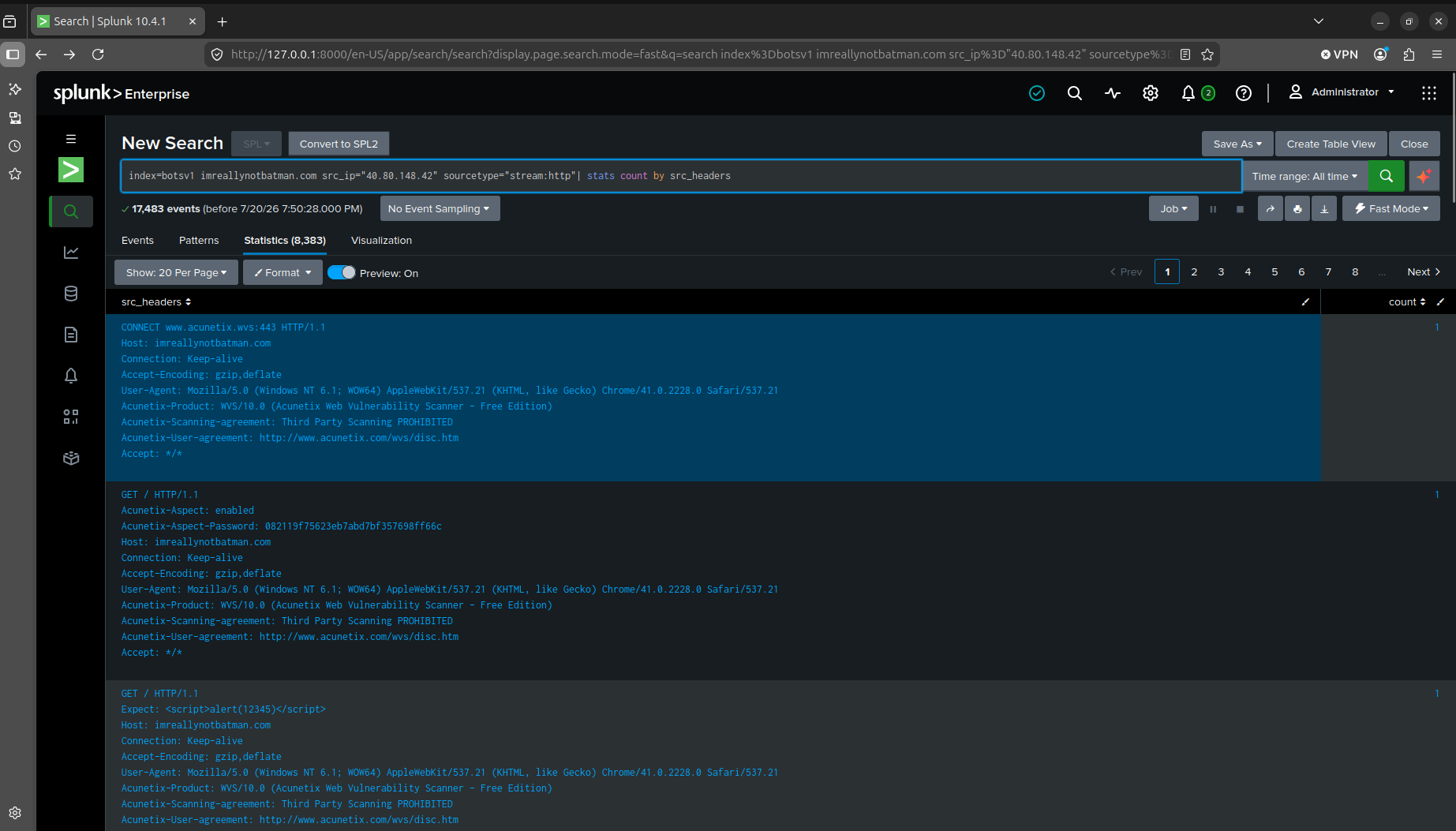Open a new browser tab
This screenshot has height=831, width=1456.
point(222,21)
